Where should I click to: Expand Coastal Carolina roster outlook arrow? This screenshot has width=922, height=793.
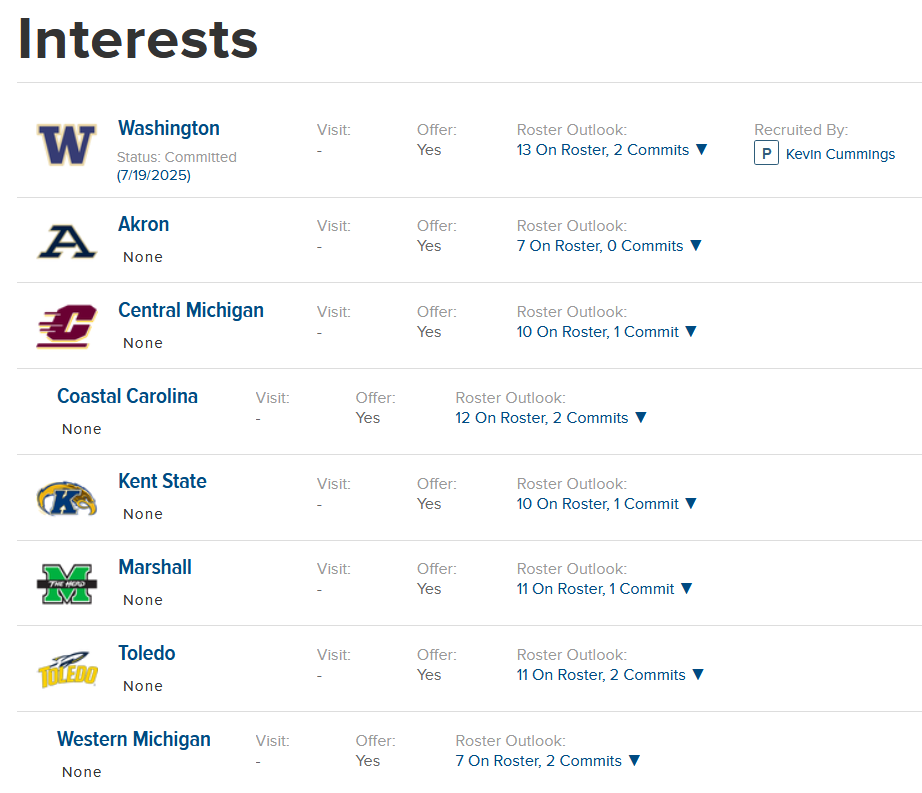pos(641,418)
